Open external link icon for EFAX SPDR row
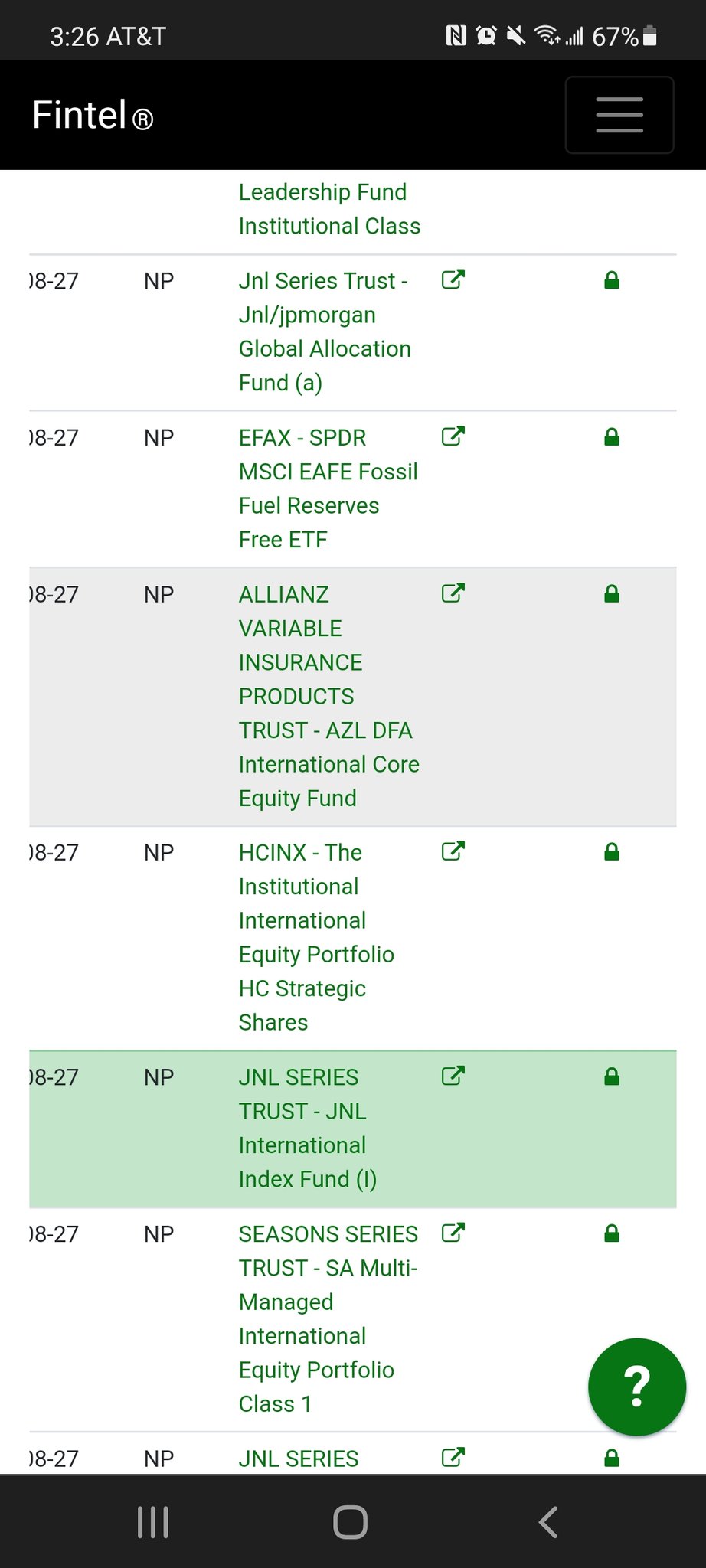 [x=453, y=436]
